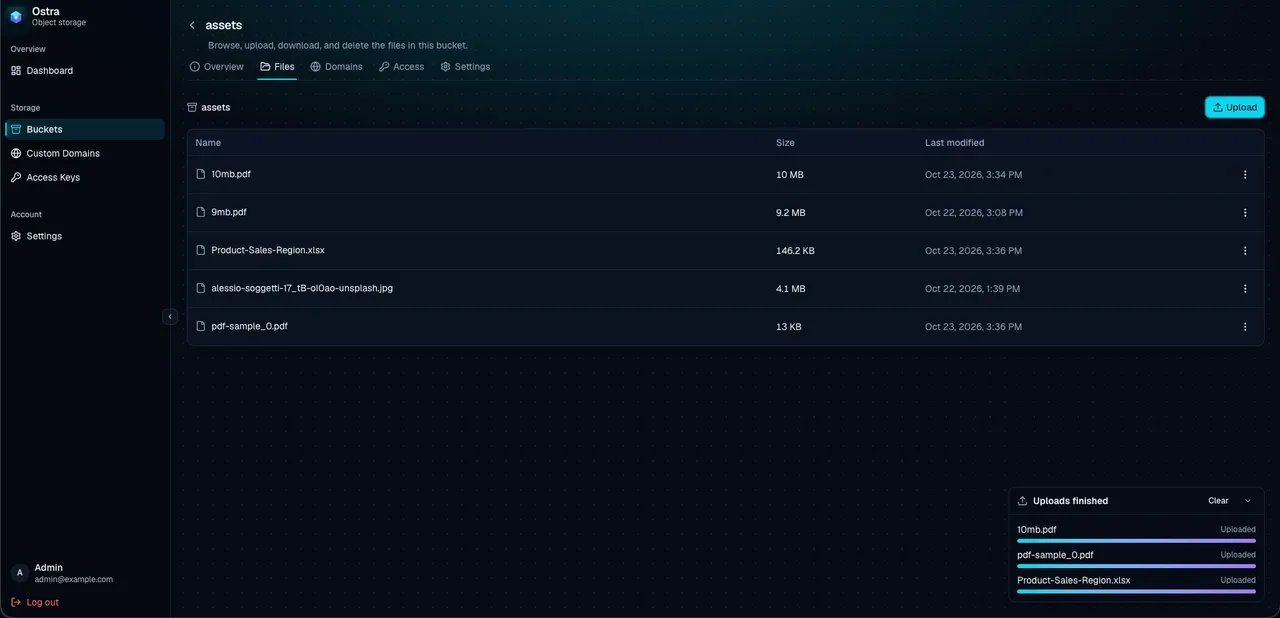Image resolution: width=1280 pixels, height=618 pixels.
Task: Select file name 10mb.pdf in table
Action: [x=231, y=174]
